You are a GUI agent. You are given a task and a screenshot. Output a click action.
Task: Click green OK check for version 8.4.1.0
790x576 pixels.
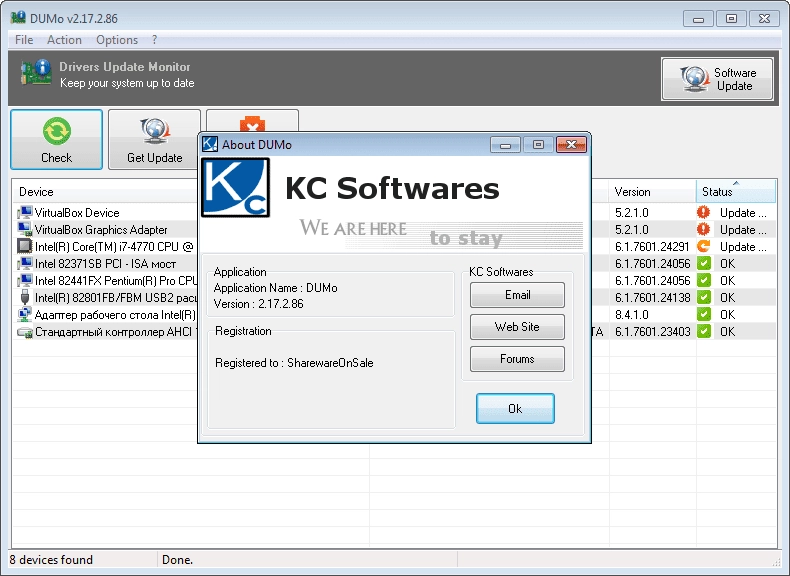(x=704, y=314)
